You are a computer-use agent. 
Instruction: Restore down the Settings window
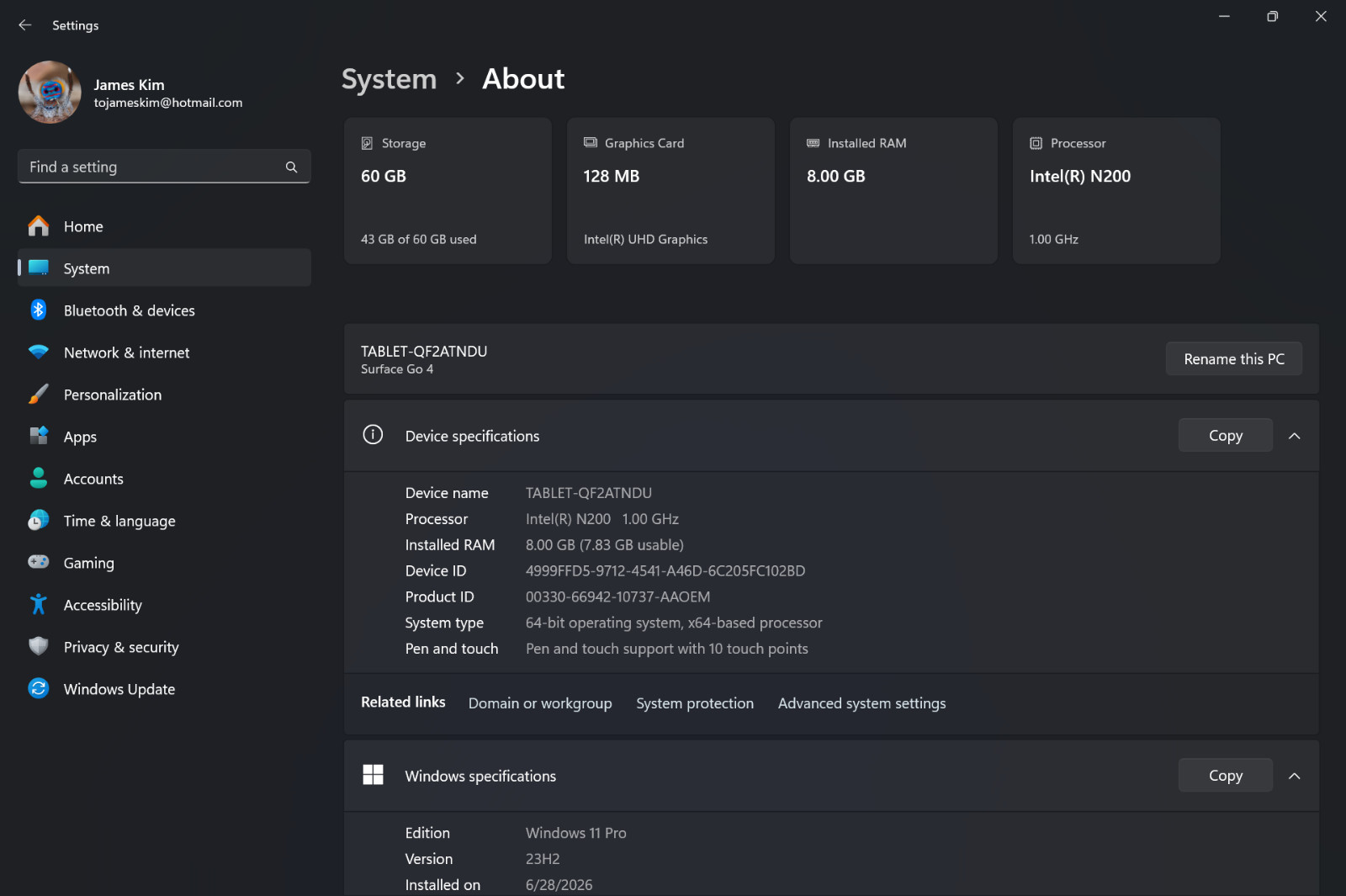click(x=1272, y=16)
